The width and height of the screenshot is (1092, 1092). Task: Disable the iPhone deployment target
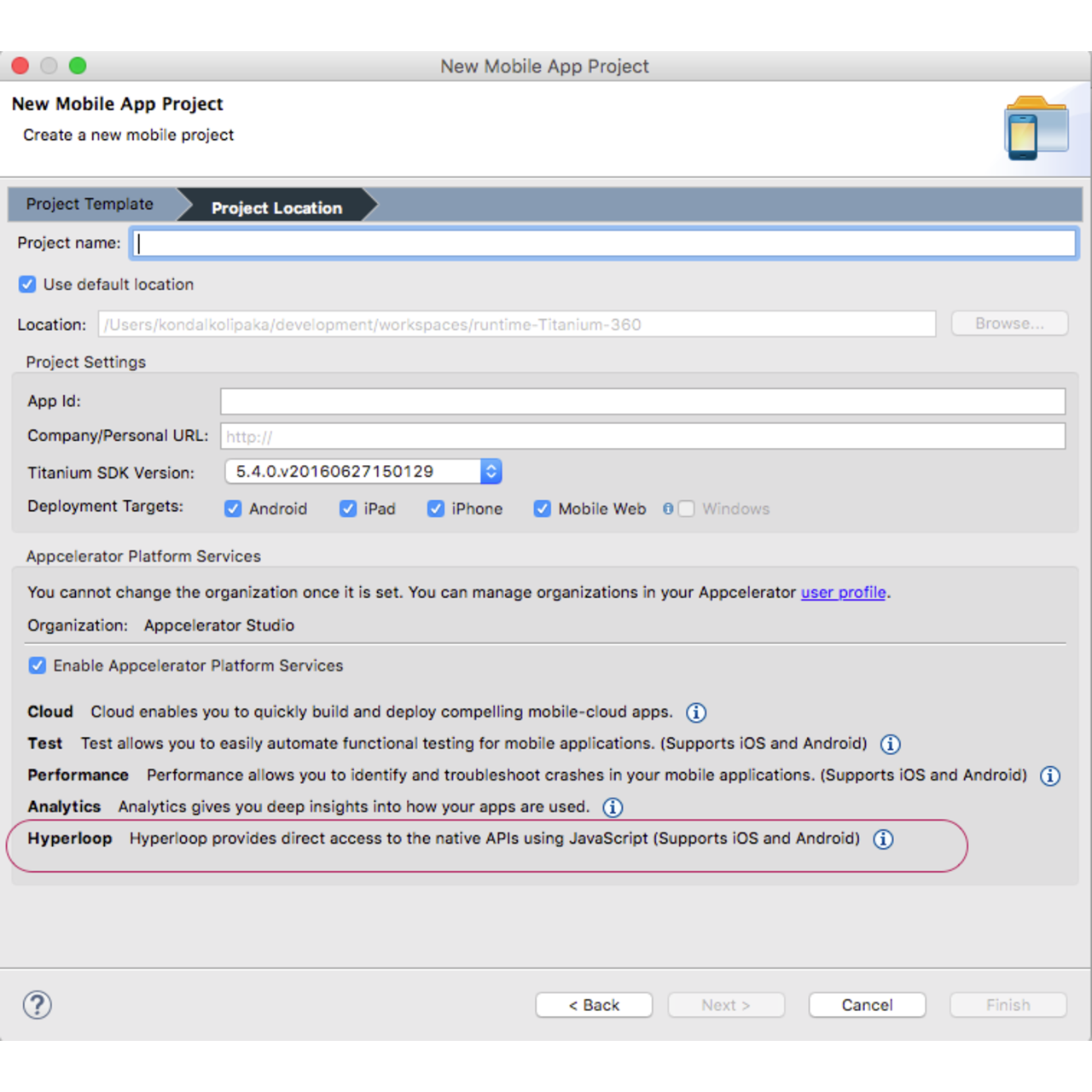tap(436, 508)
